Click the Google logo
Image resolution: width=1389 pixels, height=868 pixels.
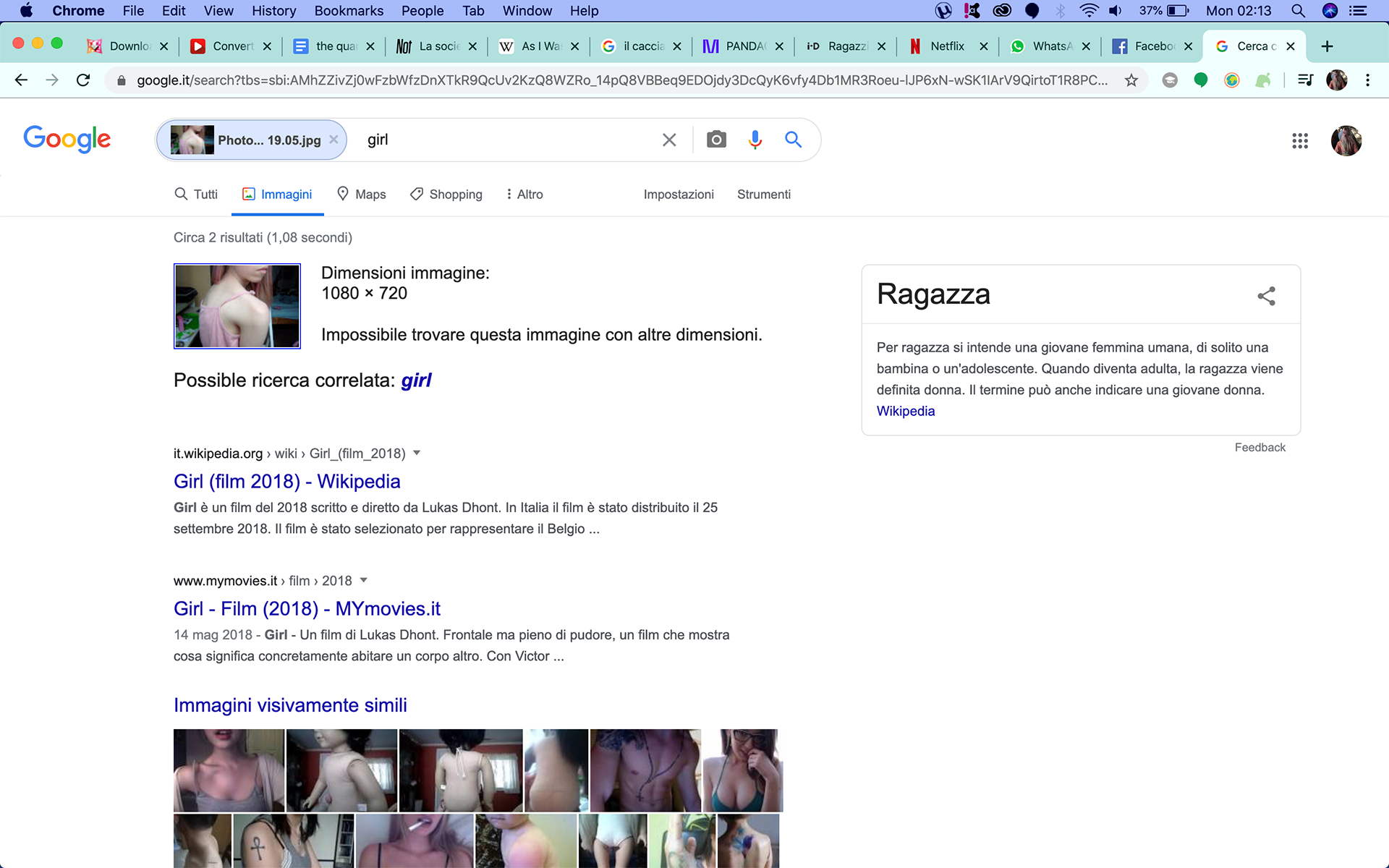pyautogui.click(x=67, y=139)
